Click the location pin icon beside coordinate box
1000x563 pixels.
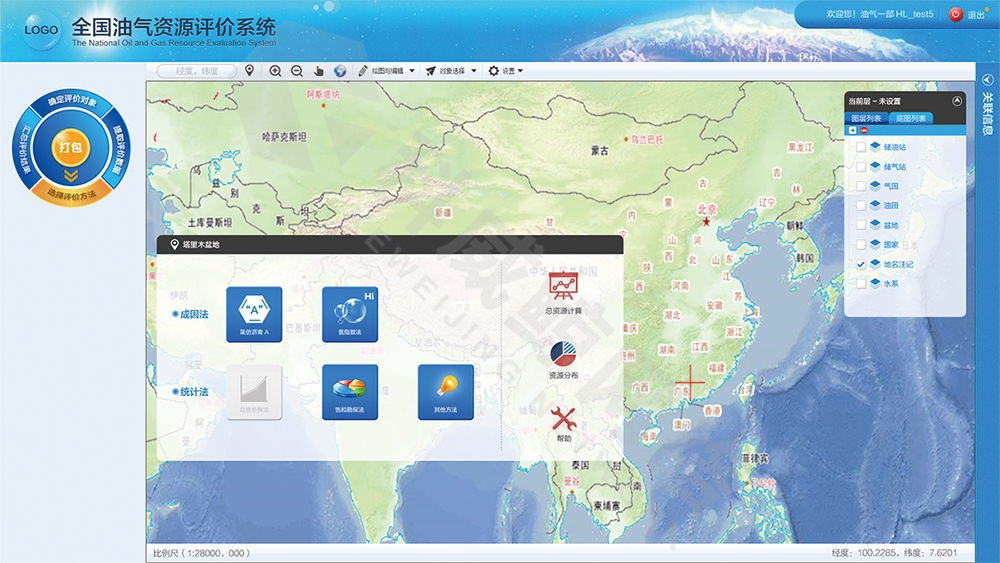[249, 70]
